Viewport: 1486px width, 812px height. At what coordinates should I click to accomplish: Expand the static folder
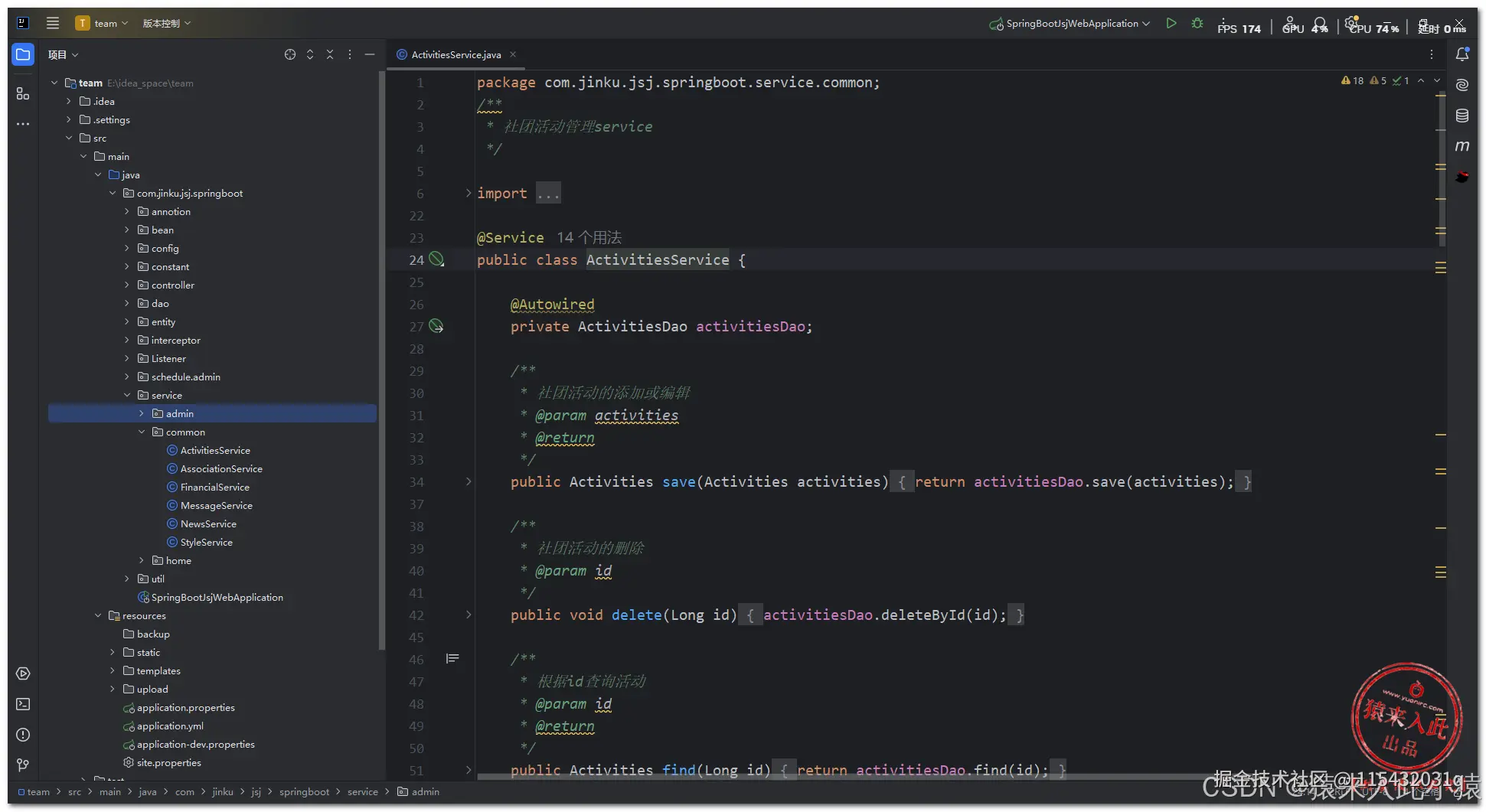pos(113,652)
